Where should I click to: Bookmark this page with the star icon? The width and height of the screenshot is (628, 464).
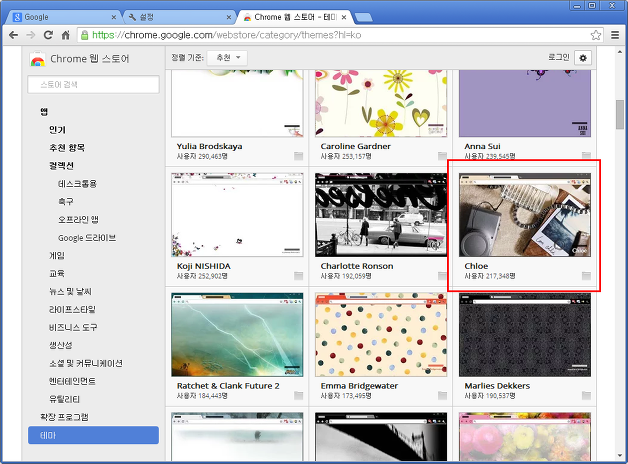[596, 35]
